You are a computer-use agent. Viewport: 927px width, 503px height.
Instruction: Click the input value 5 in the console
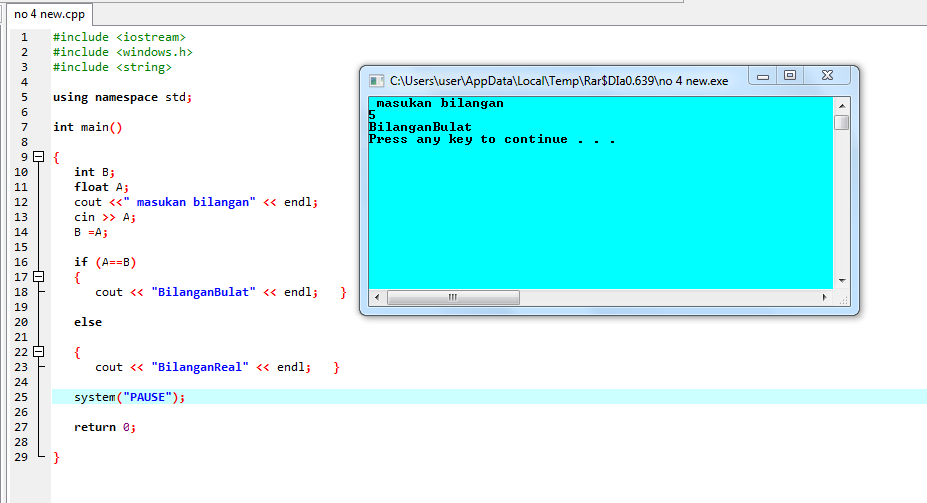372,115
